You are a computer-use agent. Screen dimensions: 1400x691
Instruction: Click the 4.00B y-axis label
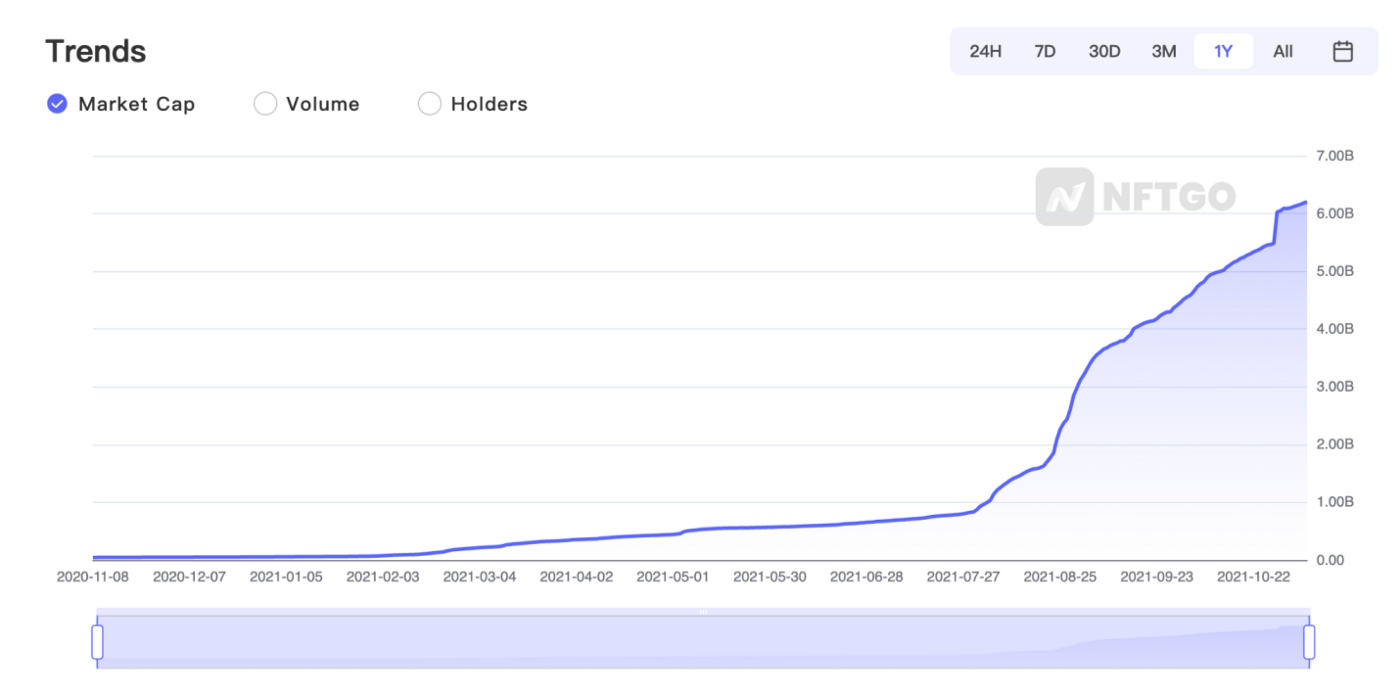(1334, 329)
